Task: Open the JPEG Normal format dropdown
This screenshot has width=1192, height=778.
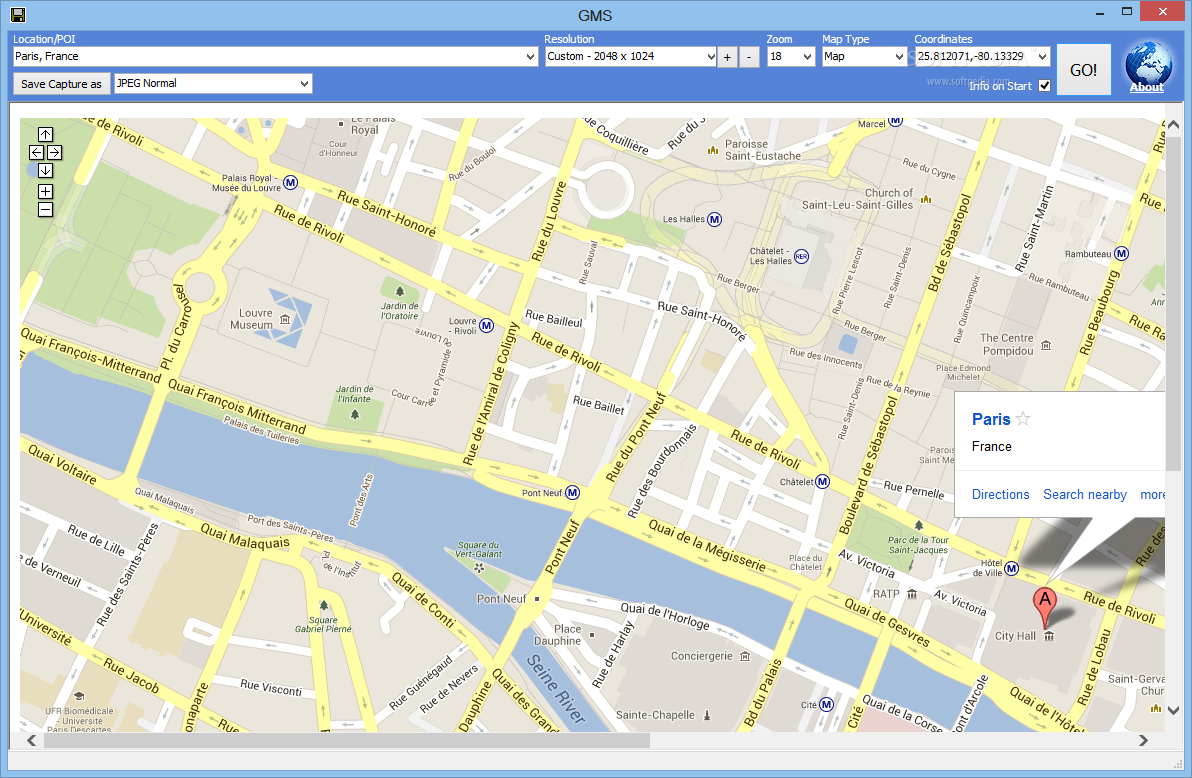Action: (304, 84)
